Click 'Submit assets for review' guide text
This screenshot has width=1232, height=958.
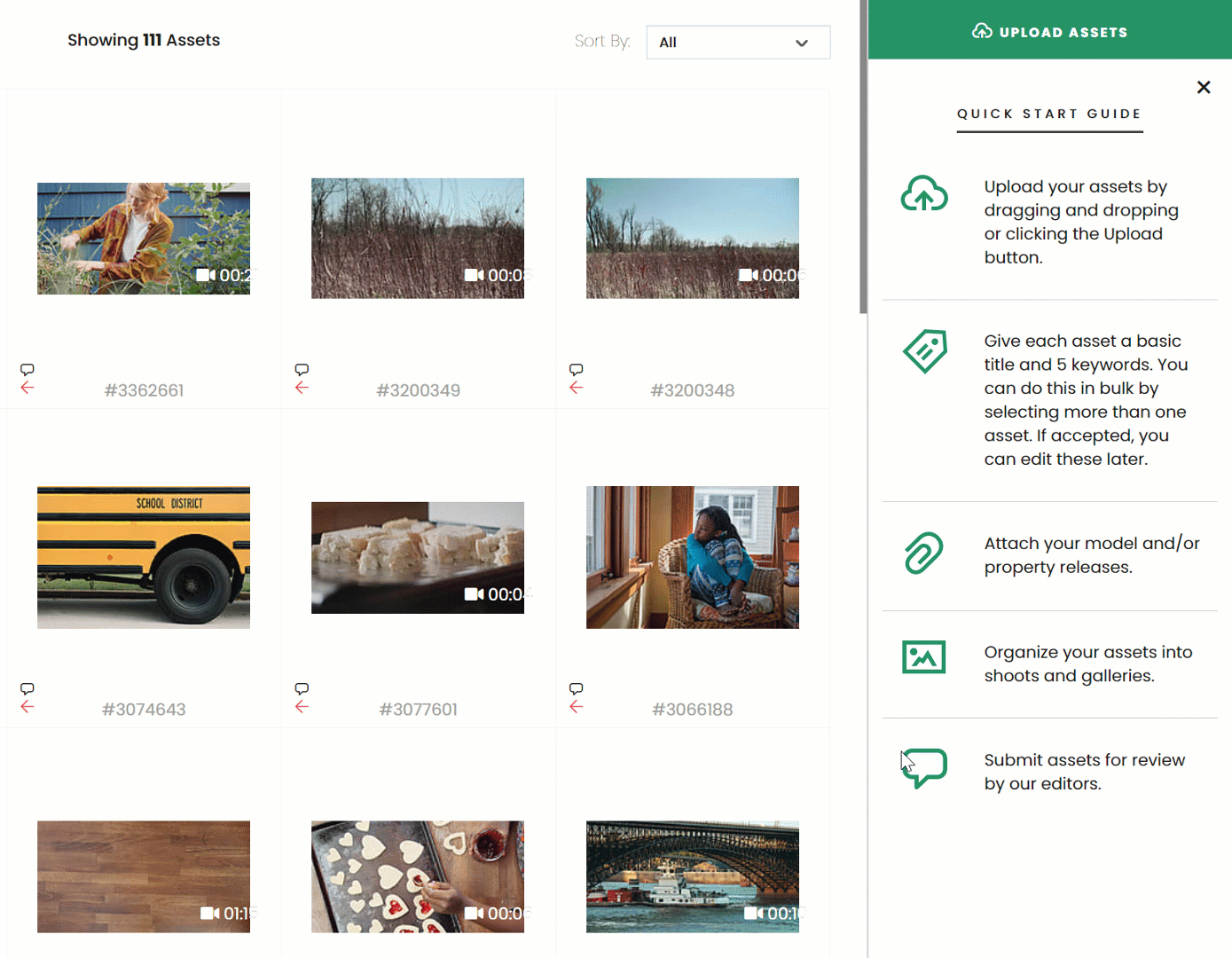pos(1085,772)
